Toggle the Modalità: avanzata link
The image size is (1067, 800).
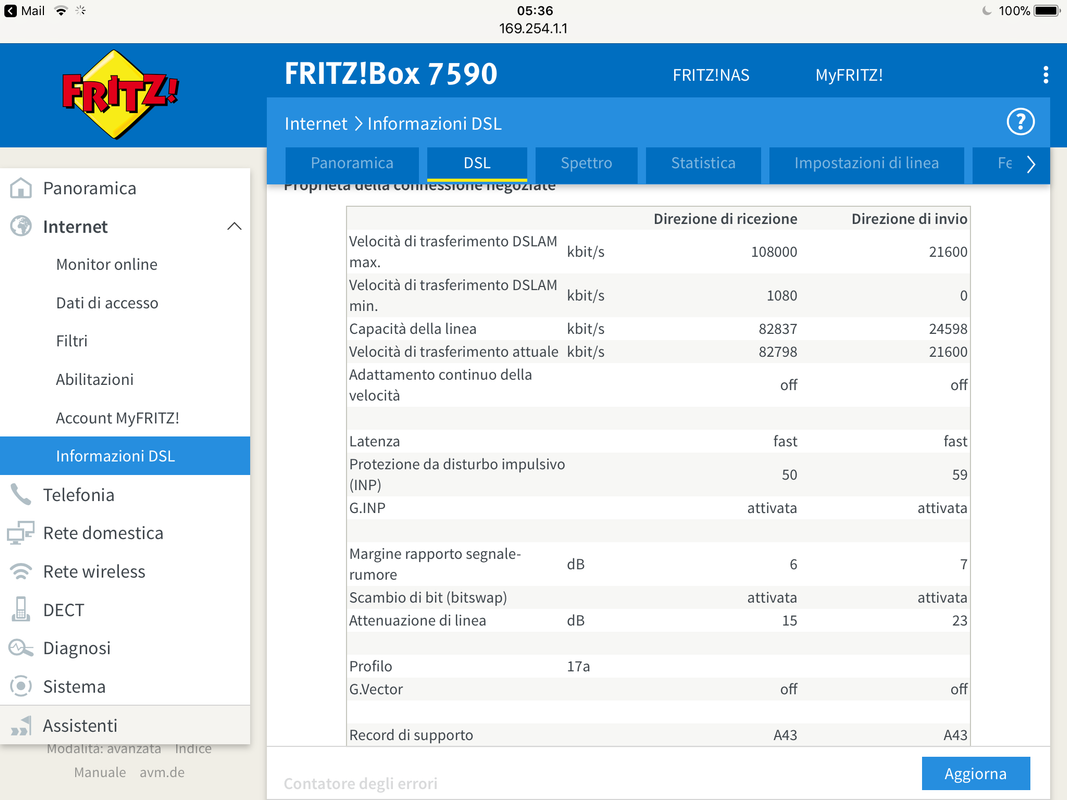coord(104,749)
